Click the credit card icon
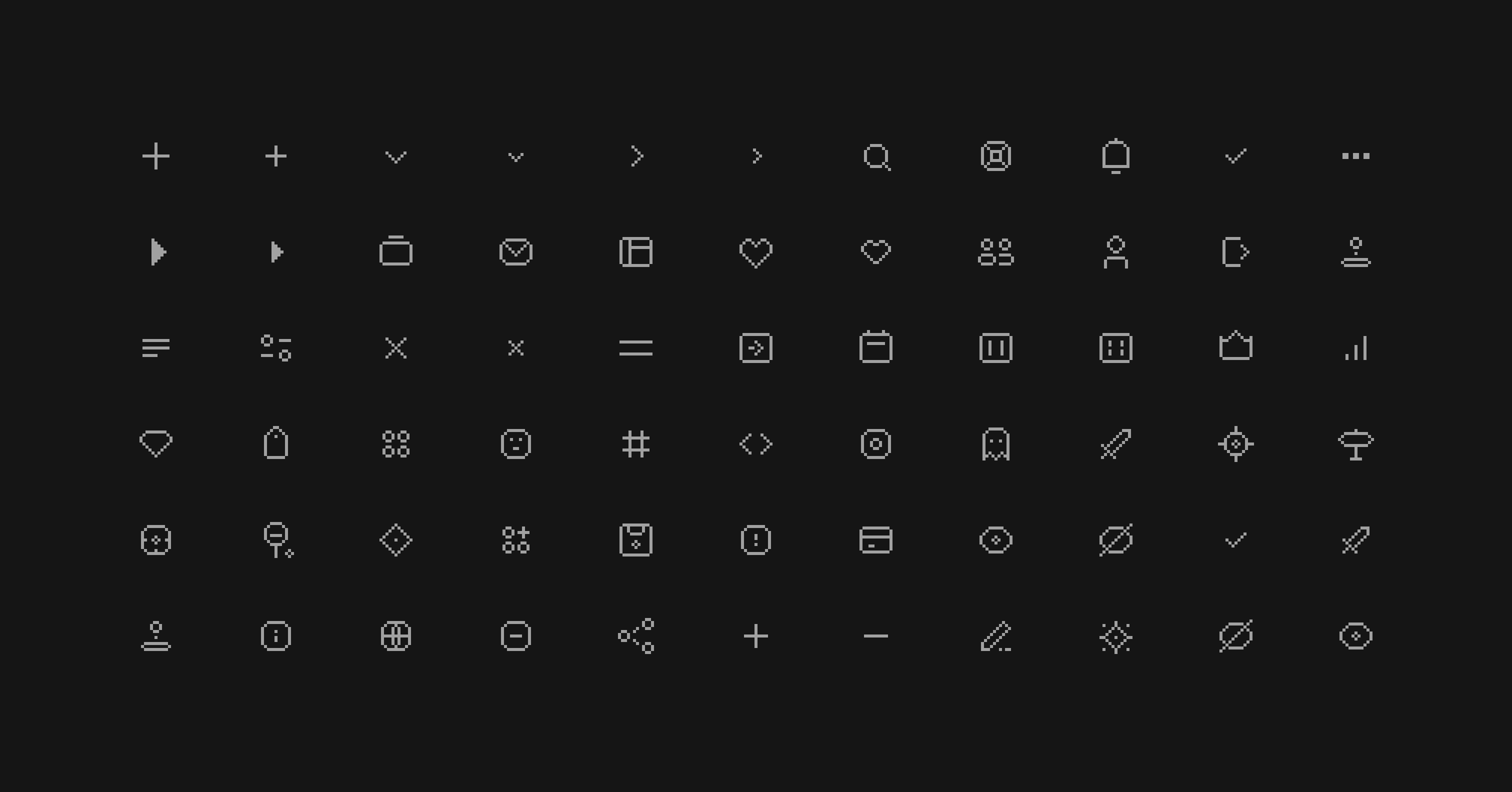The height and width of the screenshot is (792, 1512). (x=875, y=540)
